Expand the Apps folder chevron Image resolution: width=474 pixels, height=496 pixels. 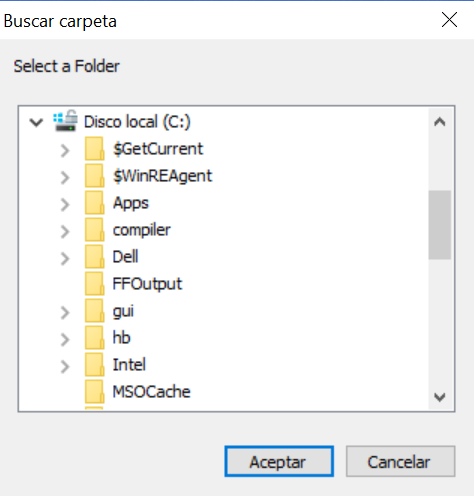(x=65, y=205)
